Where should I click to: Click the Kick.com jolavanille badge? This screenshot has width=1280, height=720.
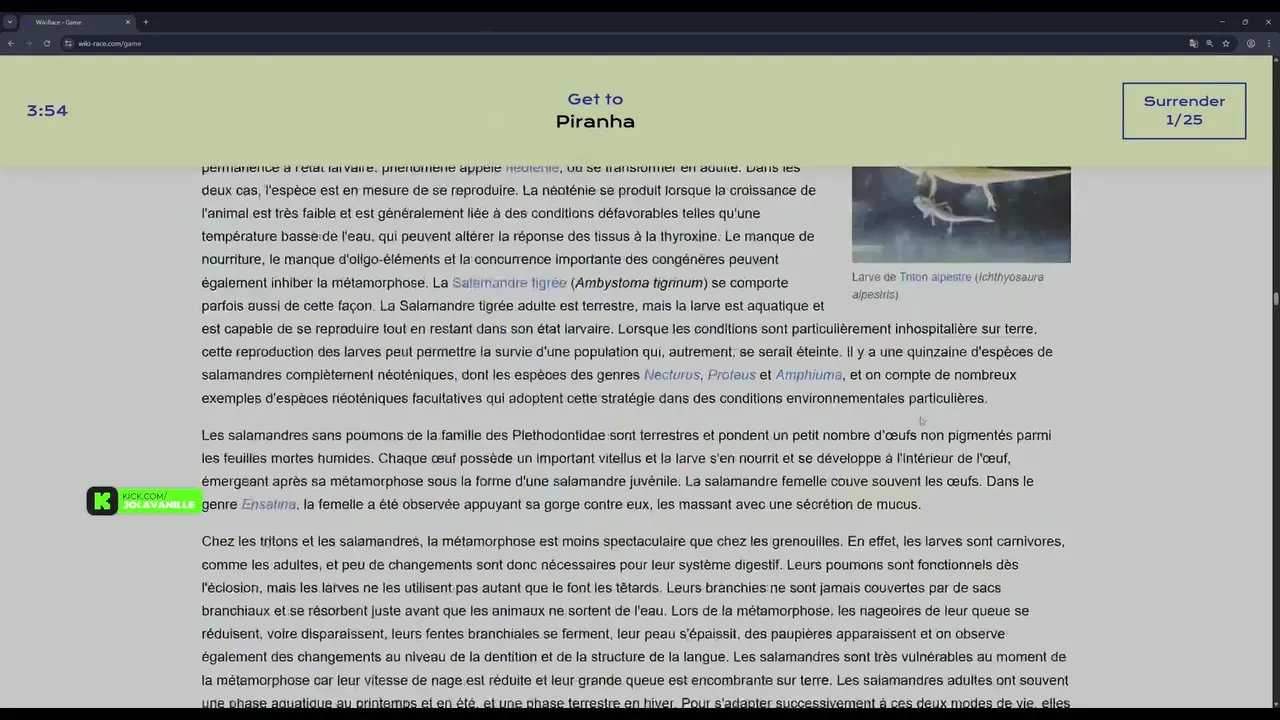(x=144, y=501)
